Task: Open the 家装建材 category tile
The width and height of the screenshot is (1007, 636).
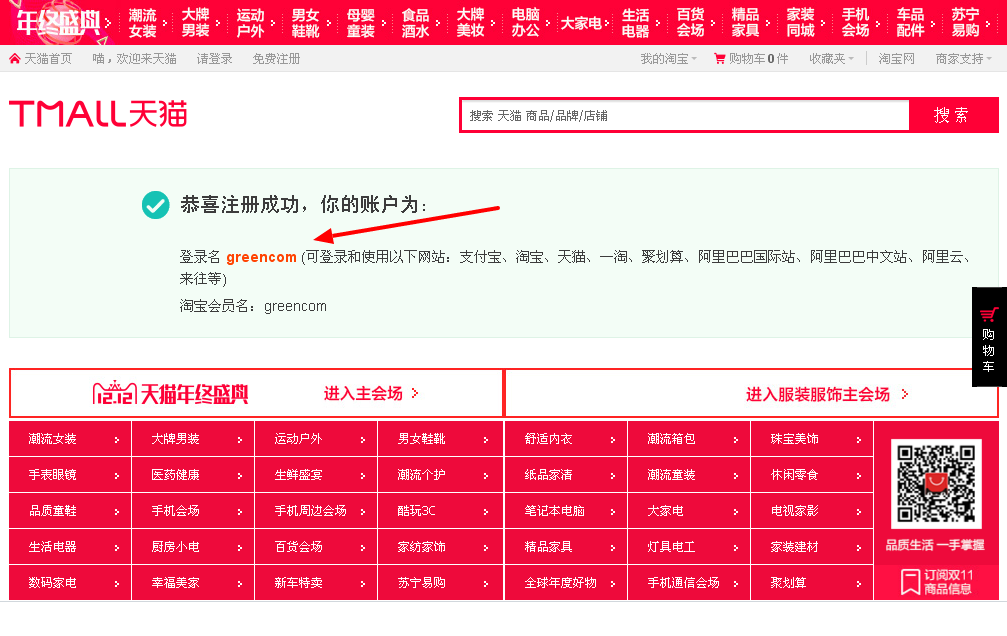Action: pos(812,547)
